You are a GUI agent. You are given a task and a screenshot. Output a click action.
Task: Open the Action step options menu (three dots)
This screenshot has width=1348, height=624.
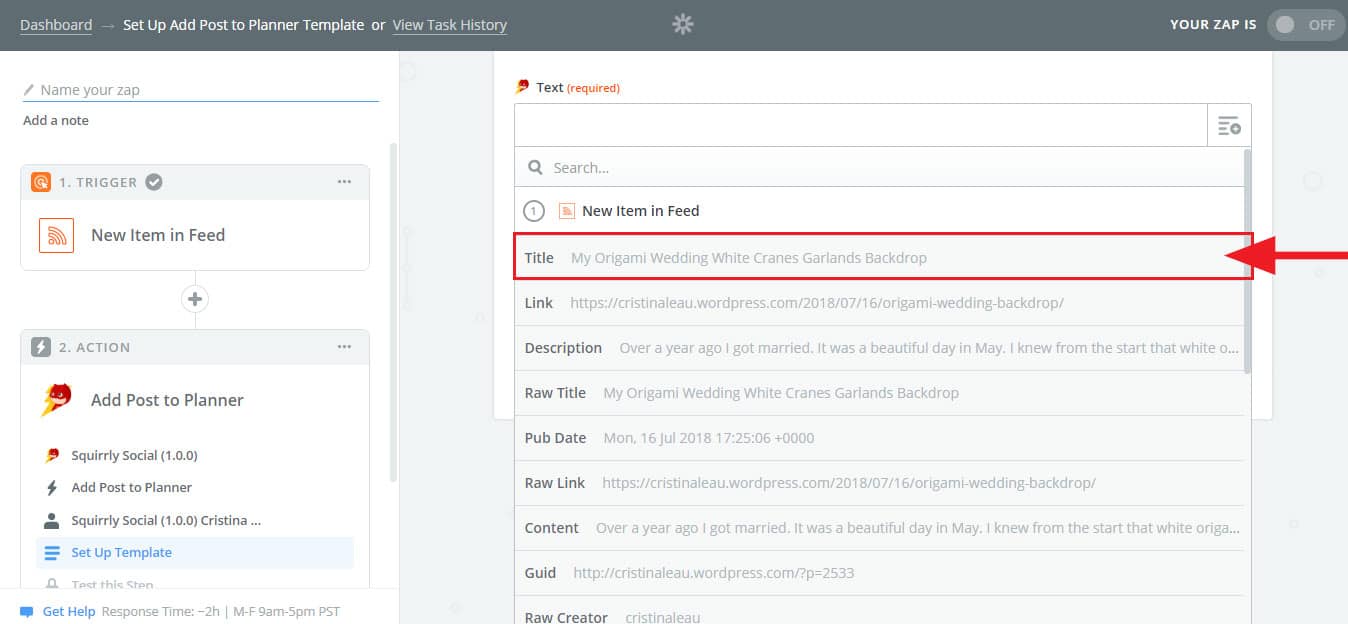pos(344,347)
